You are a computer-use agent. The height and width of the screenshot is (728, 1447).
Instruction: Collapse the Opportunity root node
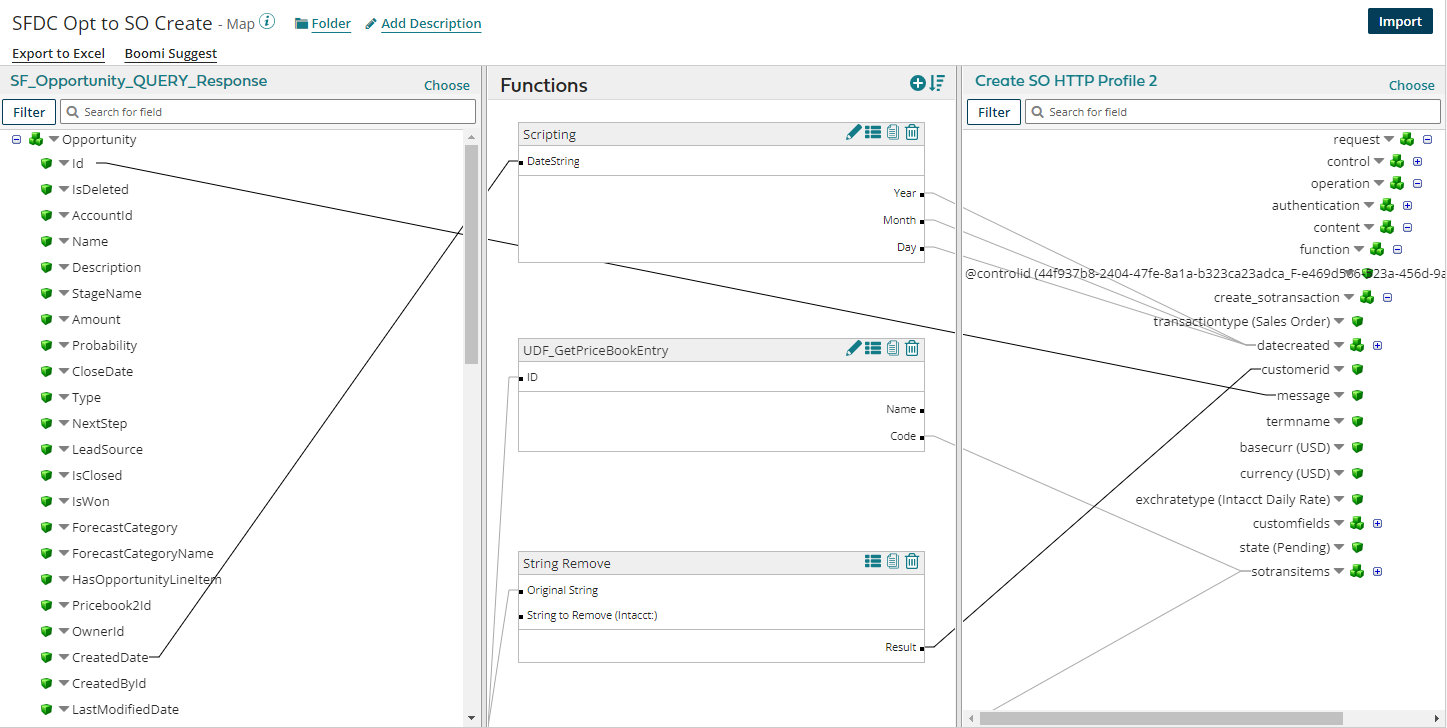click(16, 140)
